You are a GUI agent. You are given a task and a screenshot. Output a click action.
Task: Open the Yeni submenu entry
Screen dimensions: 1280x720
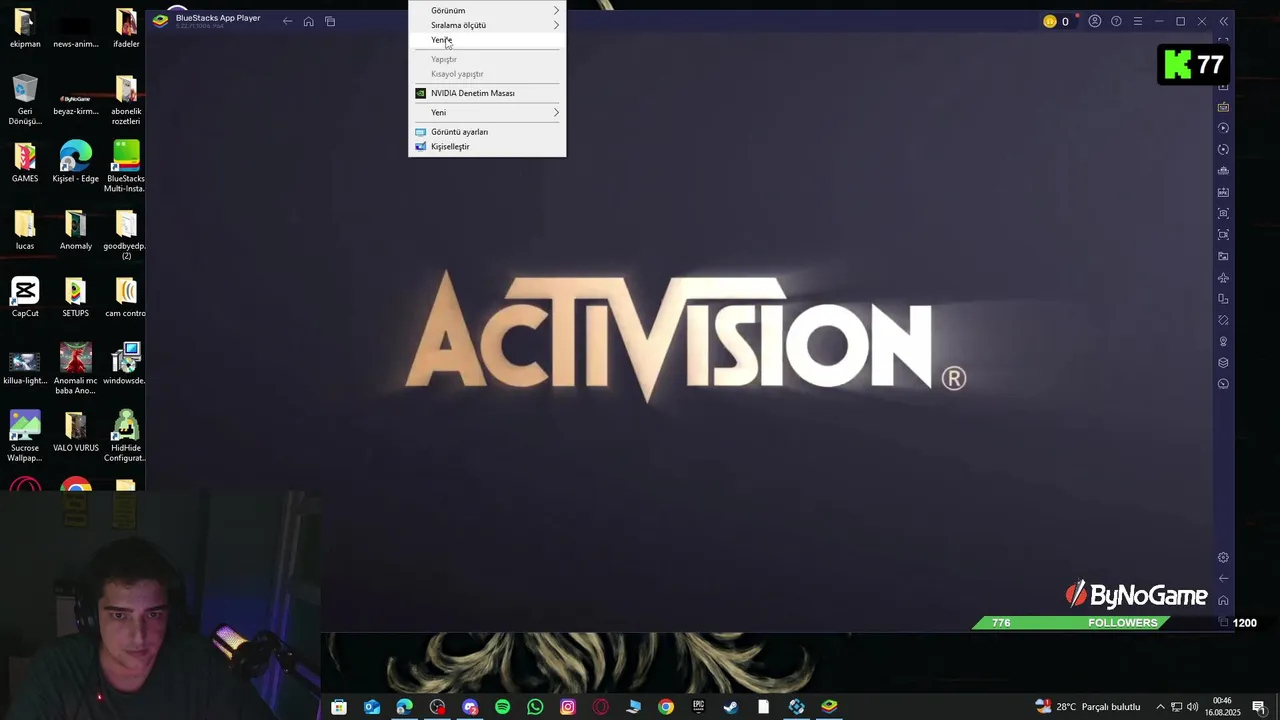click(487, 112)
